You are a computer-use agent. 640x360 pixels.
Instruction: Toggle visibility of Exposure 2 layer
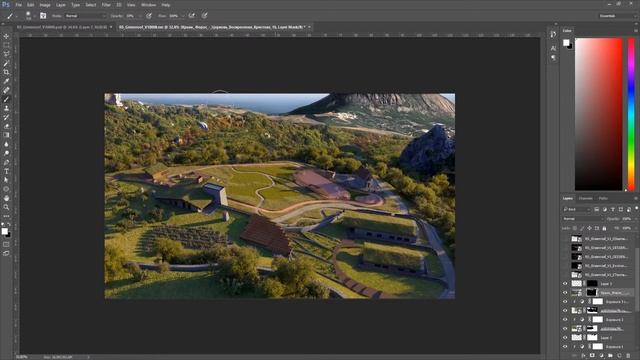[x=565, y=320]
